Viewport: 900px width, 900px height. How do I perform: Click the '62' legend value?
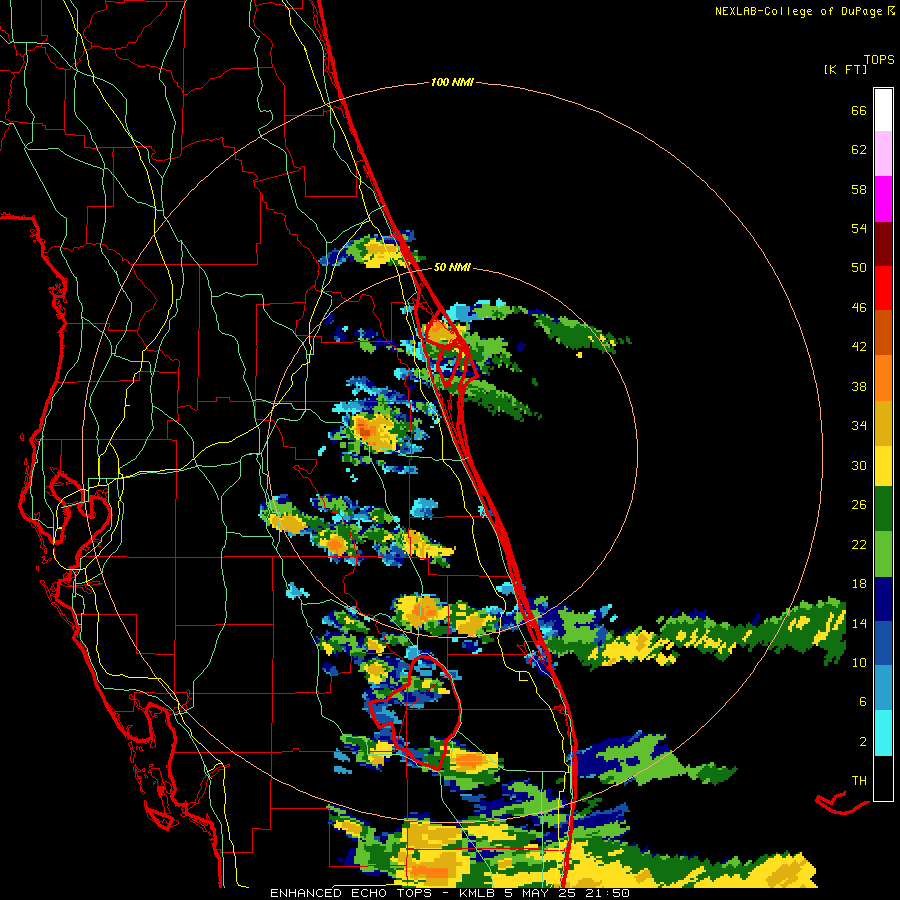tap(859, 150)
